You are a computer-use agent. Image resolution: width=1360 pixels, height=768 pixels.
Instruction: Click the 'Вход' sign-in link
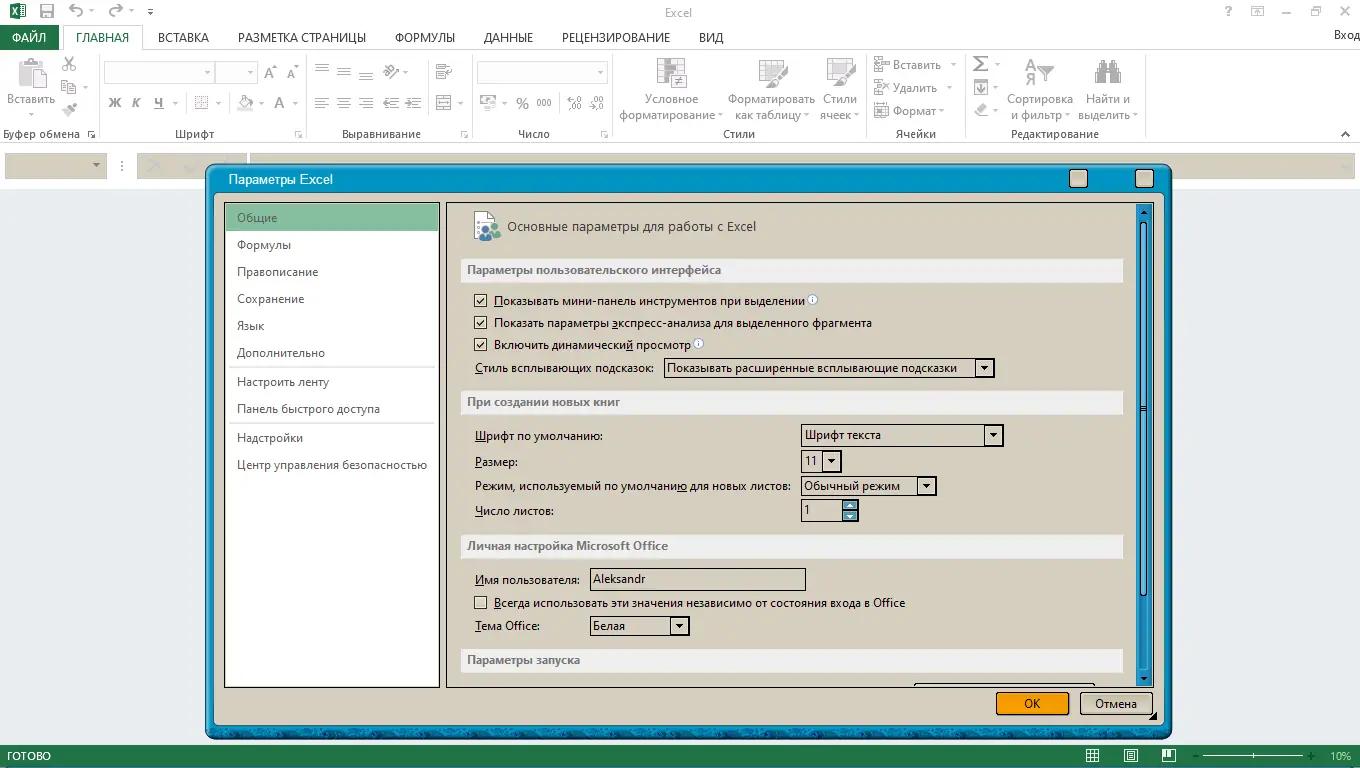pos(1346,35)
